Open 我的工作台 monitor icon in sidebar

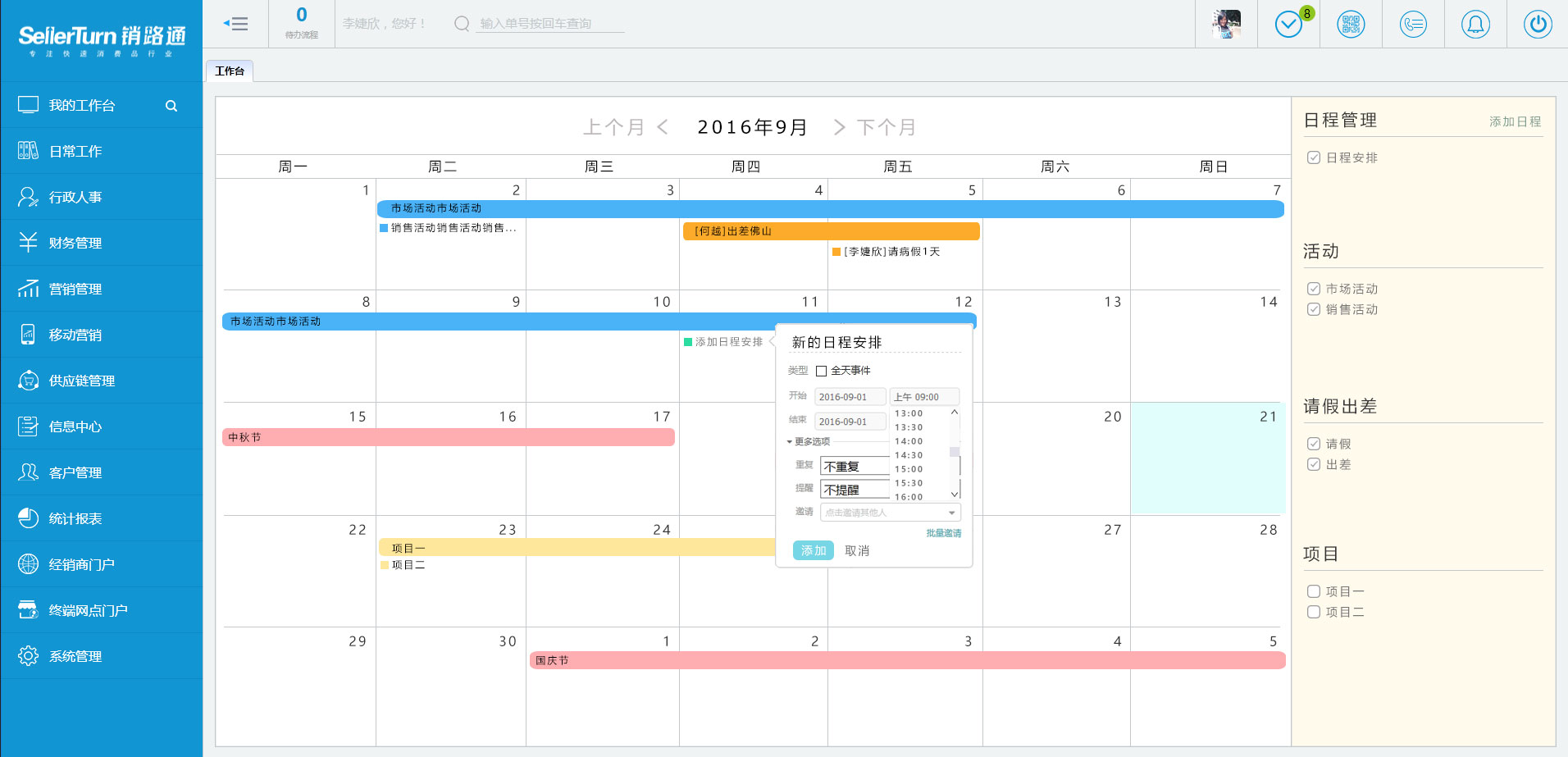(x=28, y=105)
